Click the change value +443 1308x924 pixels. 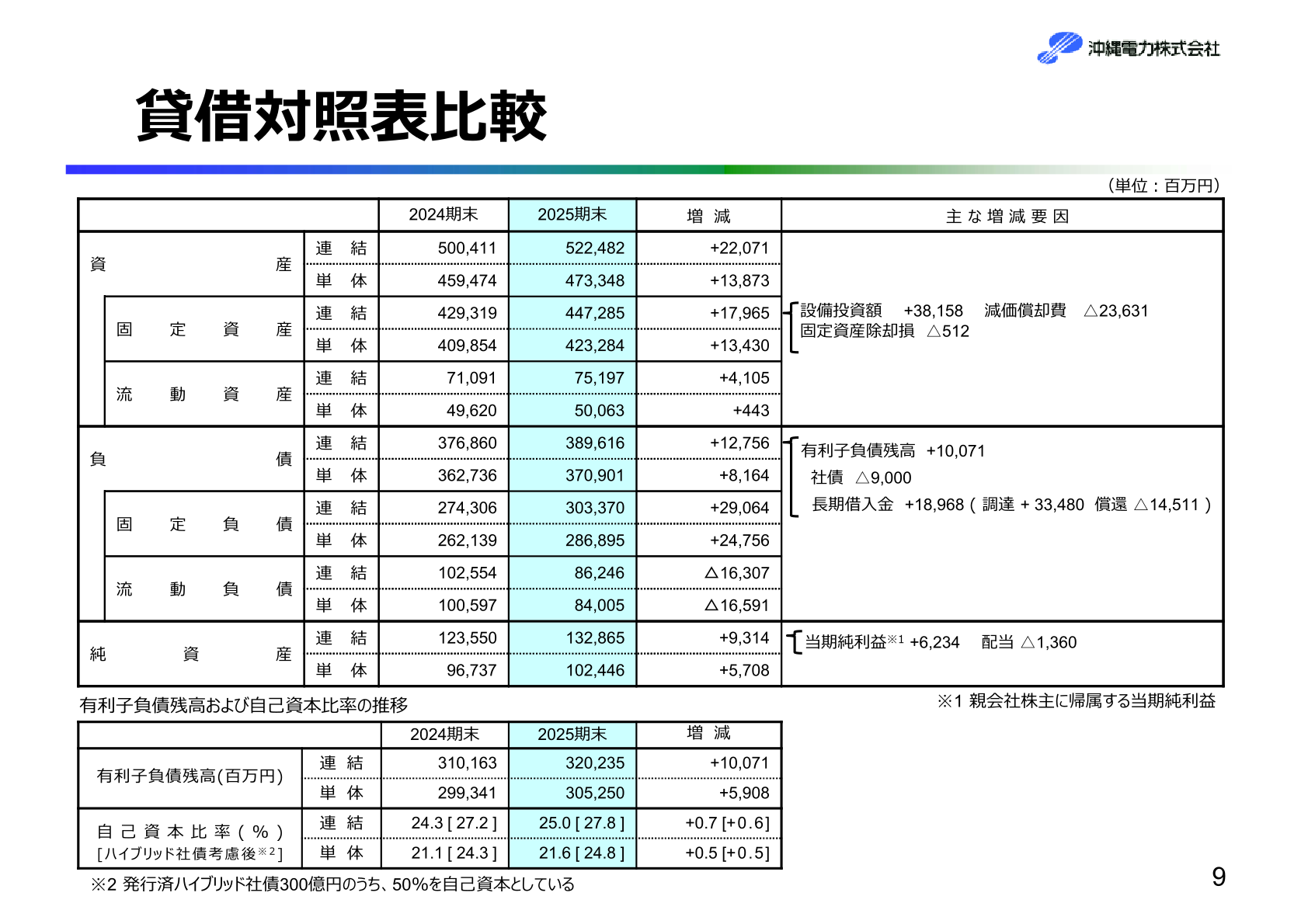[751, 411]
